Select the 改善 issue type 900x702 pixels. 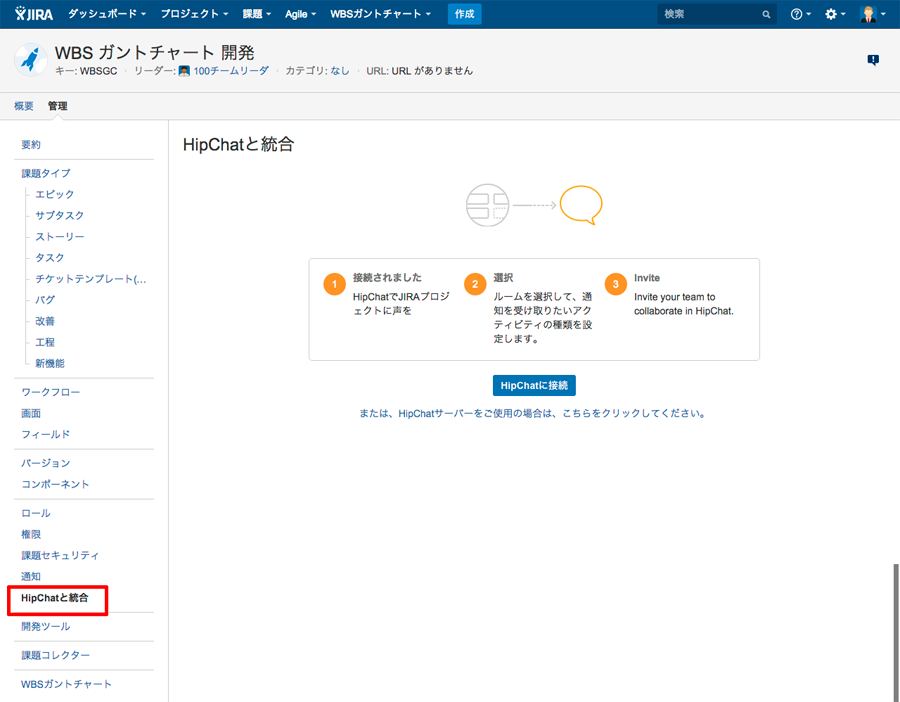(x=45, y=321)
